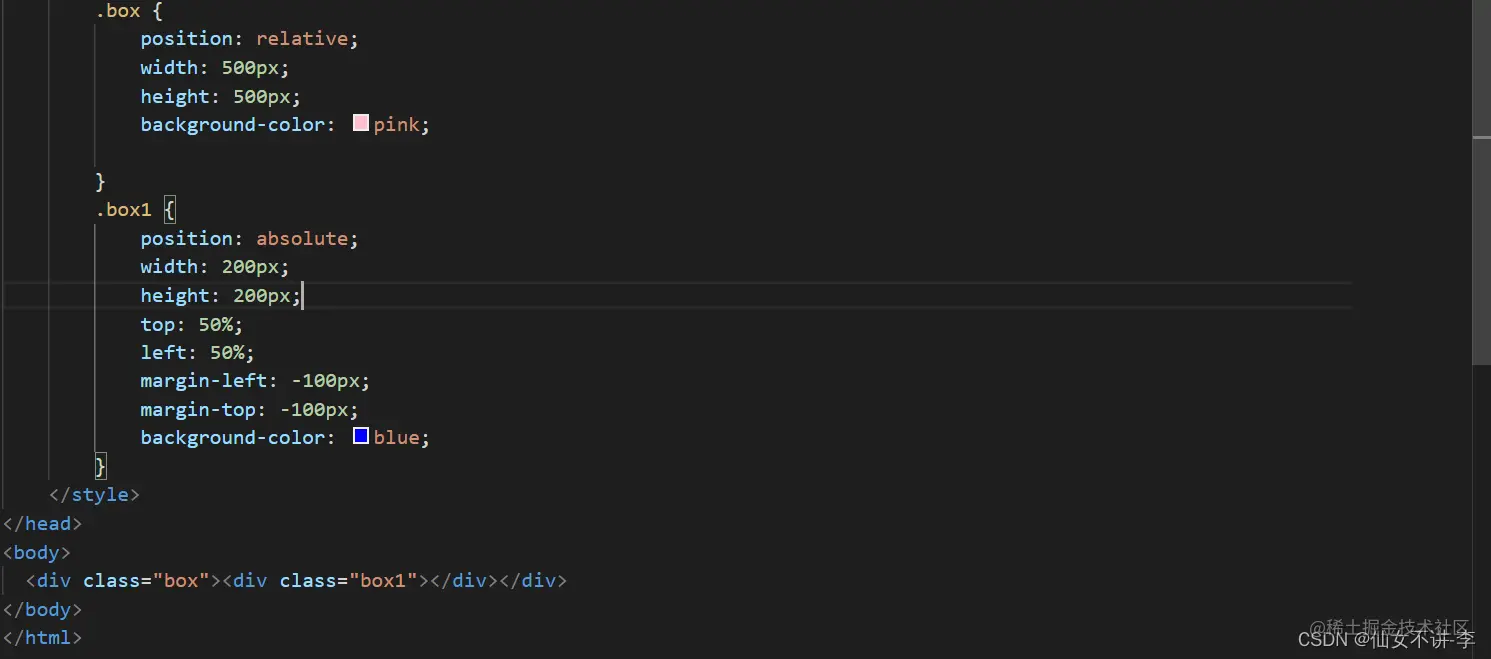Click the word 'pink' color value
1491x659 pixels.
[x=396, y=125]
